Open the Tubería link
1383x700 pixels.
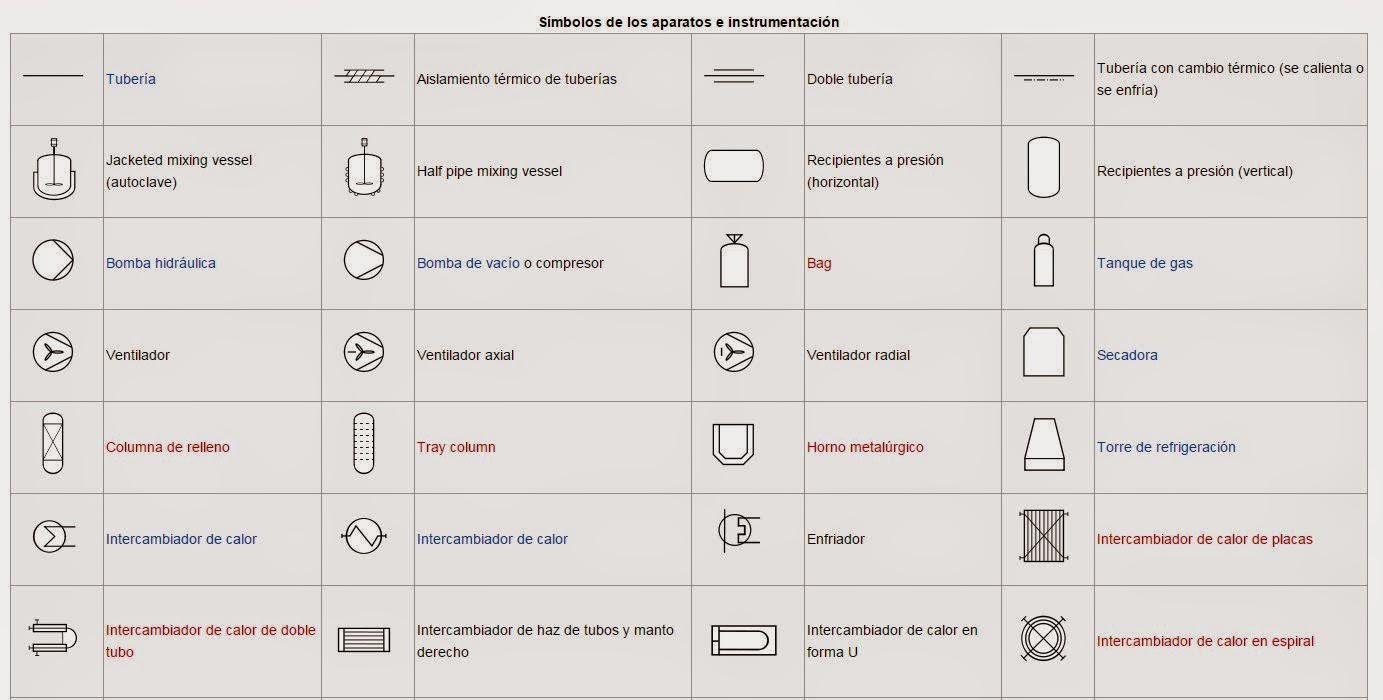[131, 79]
